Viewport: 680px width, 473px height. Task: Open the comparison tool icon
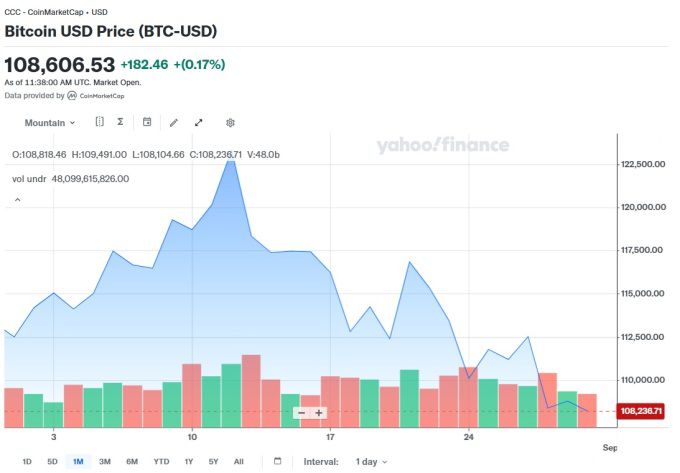click(100, 122)
